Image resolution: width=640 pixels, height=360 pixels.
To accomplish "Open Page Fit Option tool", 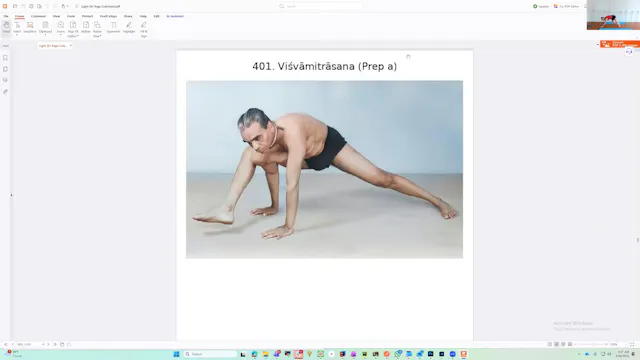I will coord(73,29).
